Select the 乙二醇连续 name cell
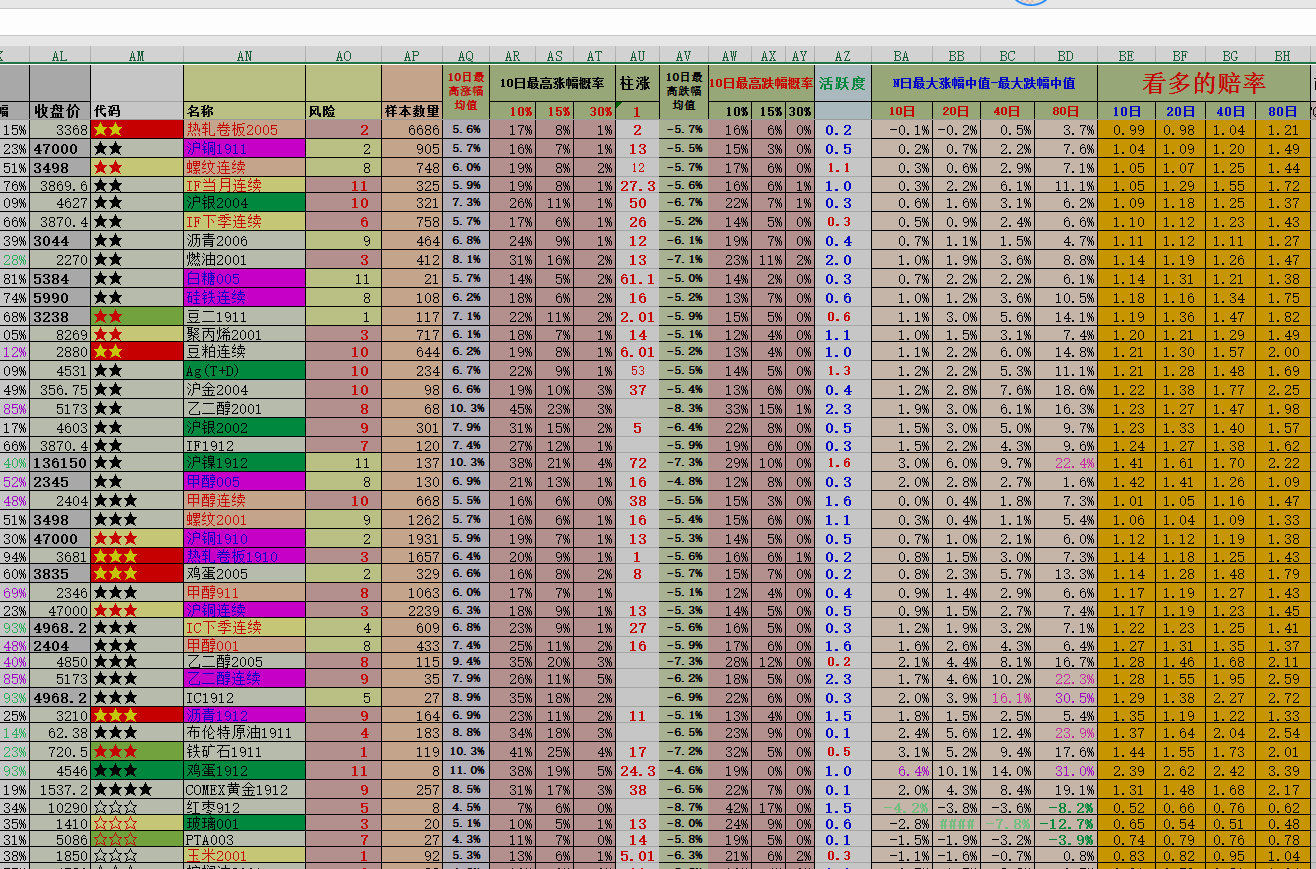 click(x=244, y=679)
